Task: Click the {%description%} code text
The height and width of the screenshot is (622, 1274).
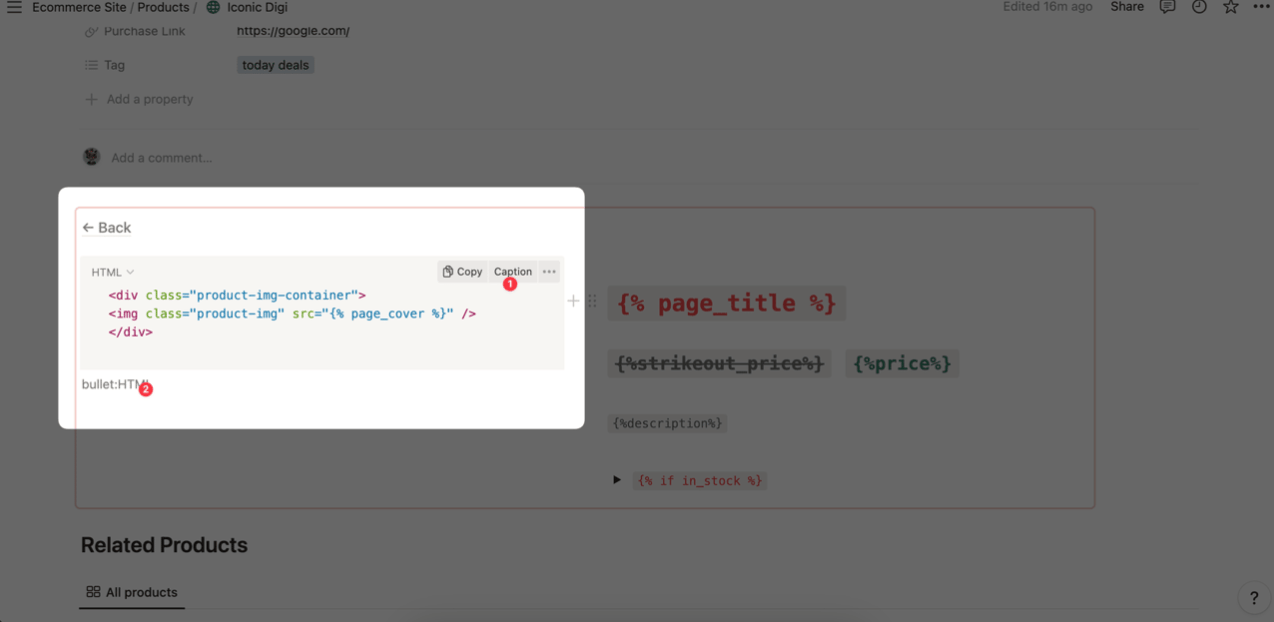Action: point(667,423)
